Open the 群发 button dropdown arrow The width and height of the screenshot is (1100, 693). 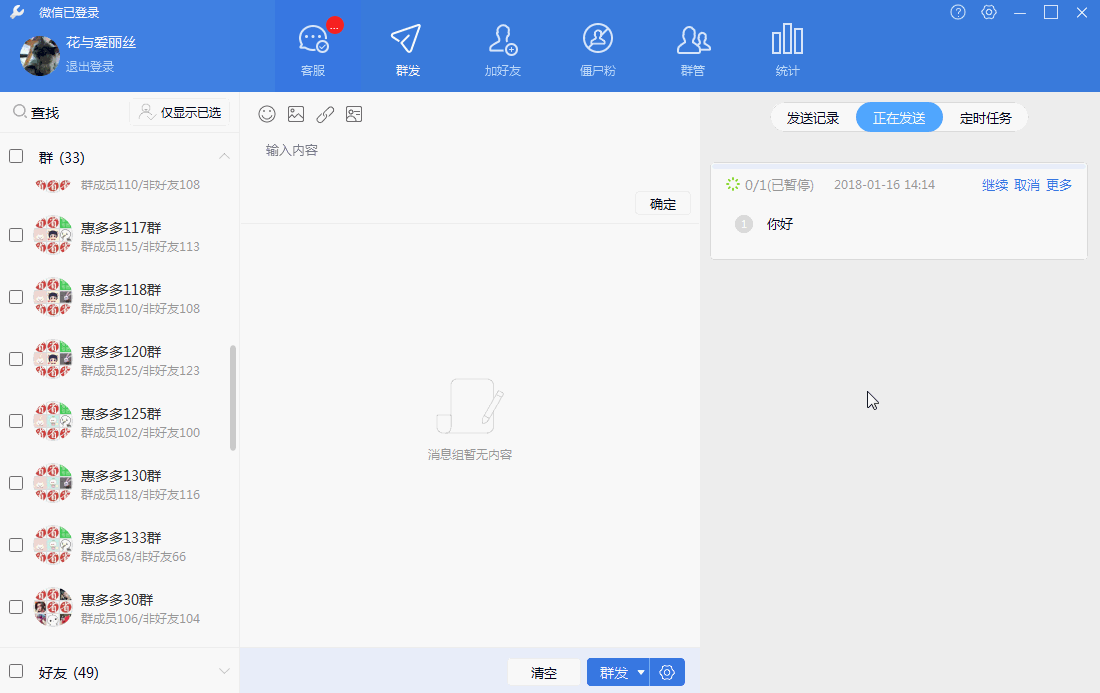(x=641, y=673)
